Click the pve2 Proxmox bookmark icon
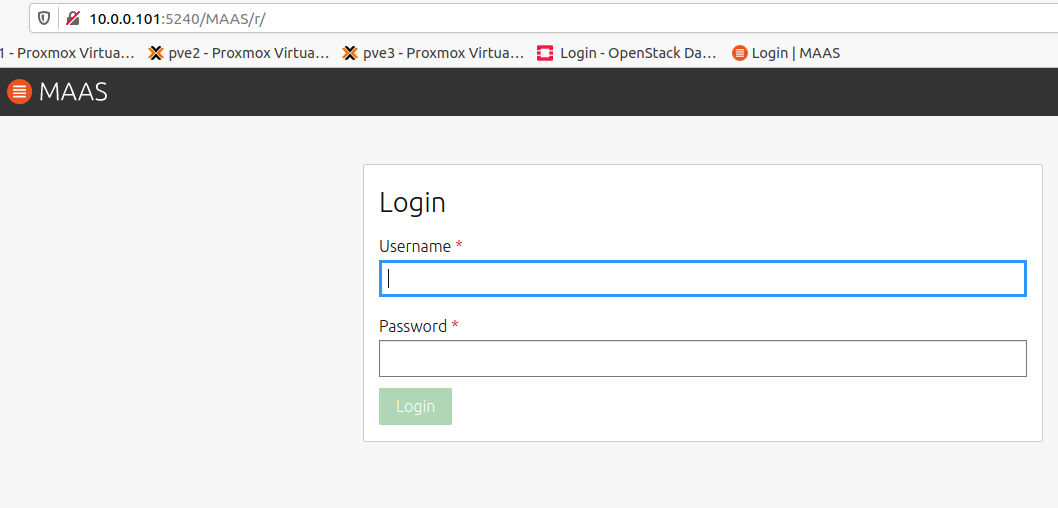Image resolution: width=1058 pixels, height=508 pixels. coord(156,53)
